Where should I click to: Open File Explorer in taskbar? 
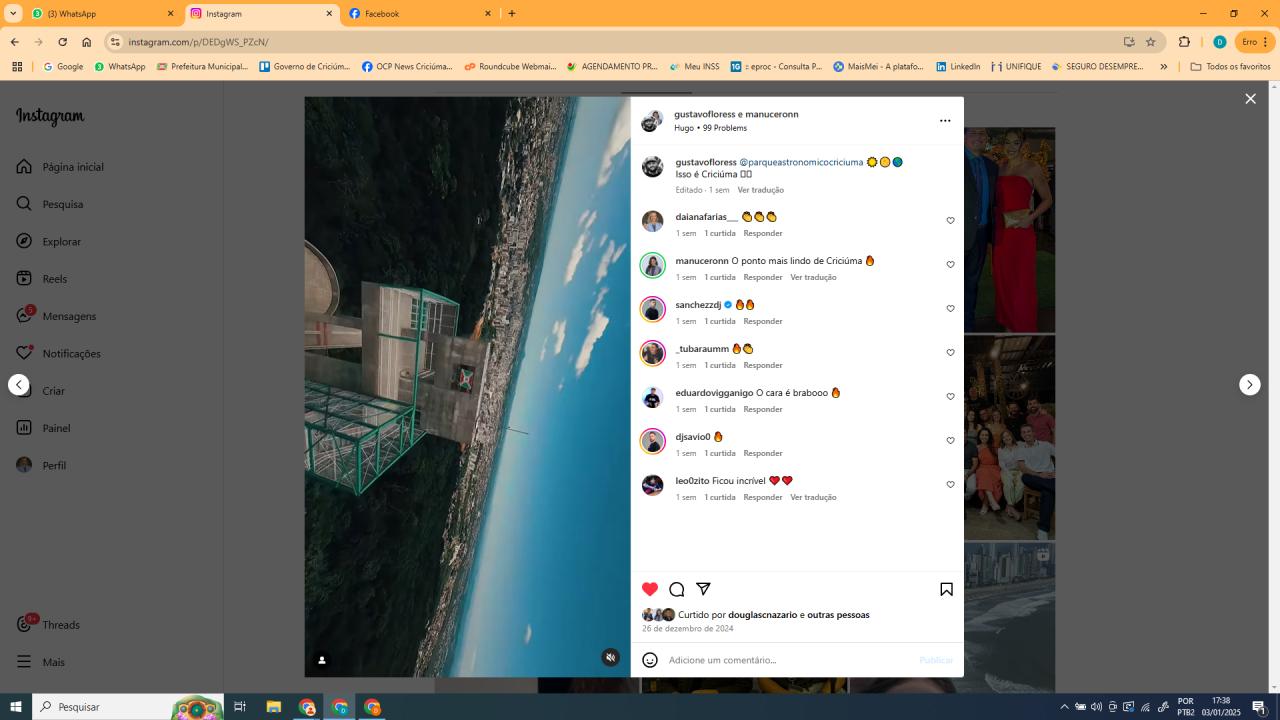273,707
